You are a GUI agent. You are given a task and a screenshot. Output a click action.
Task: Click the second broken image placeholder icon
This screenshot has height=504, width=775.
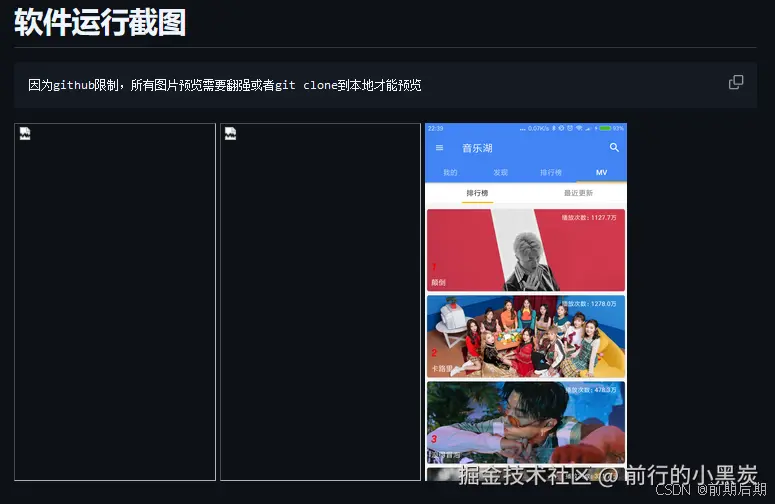pos(230,133)
